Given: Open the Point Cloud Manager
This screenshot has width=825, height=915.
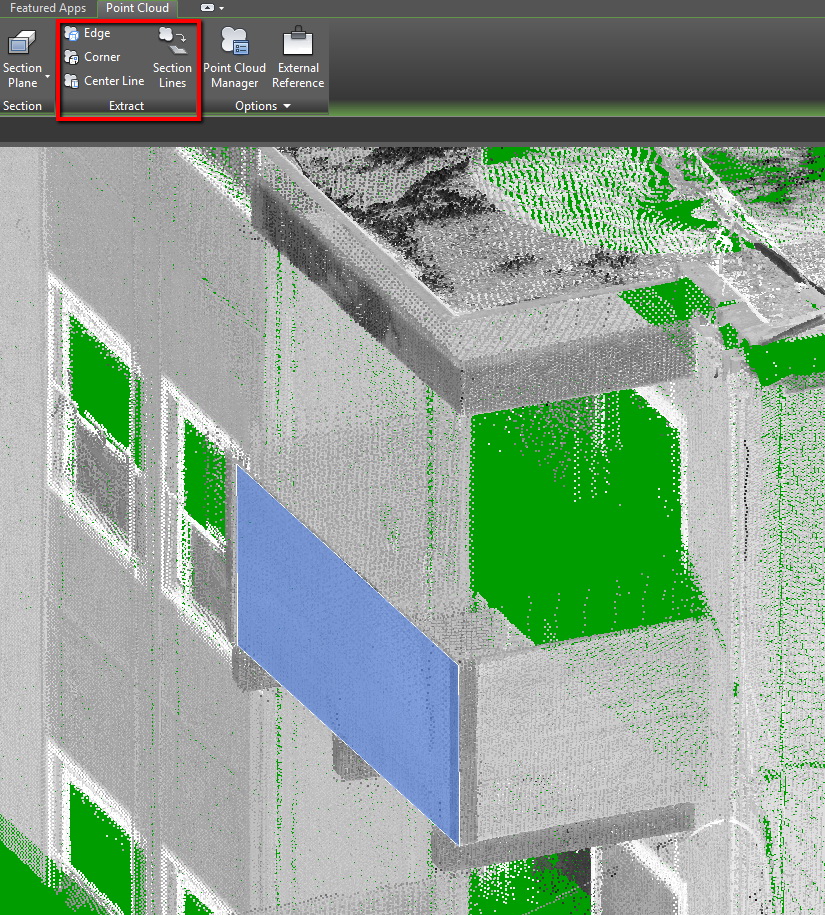Looking at the screenshot, I should (235, 58).
